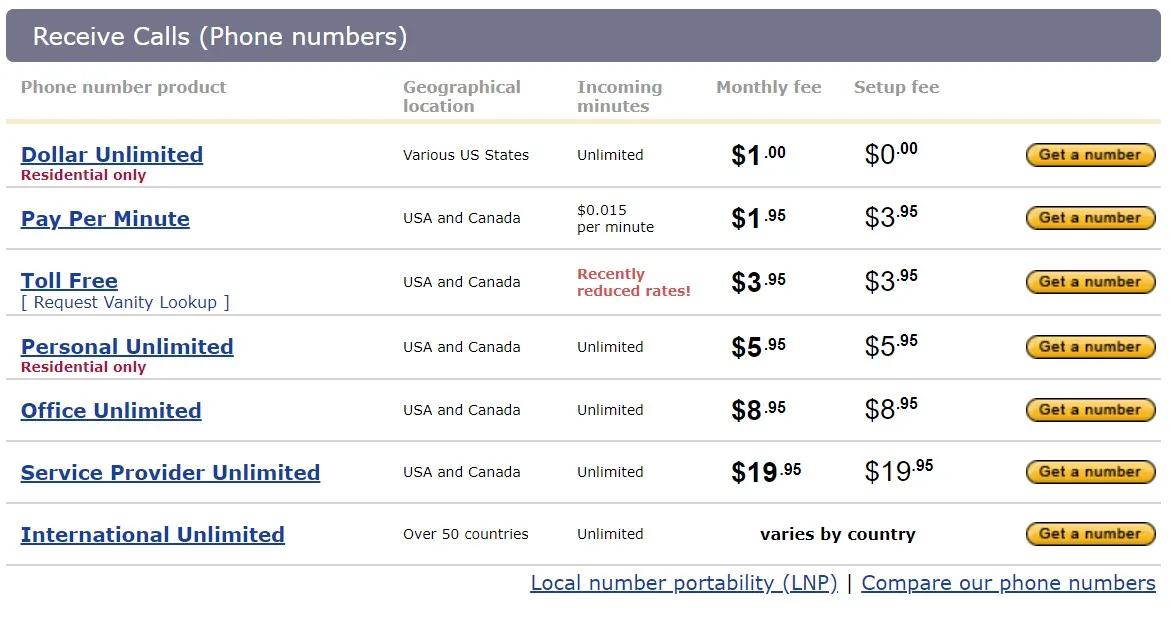Screen dimensions: 1171x633
Task: Get a number for Dollar Unlimited
Action: (x=1090, y=155)
